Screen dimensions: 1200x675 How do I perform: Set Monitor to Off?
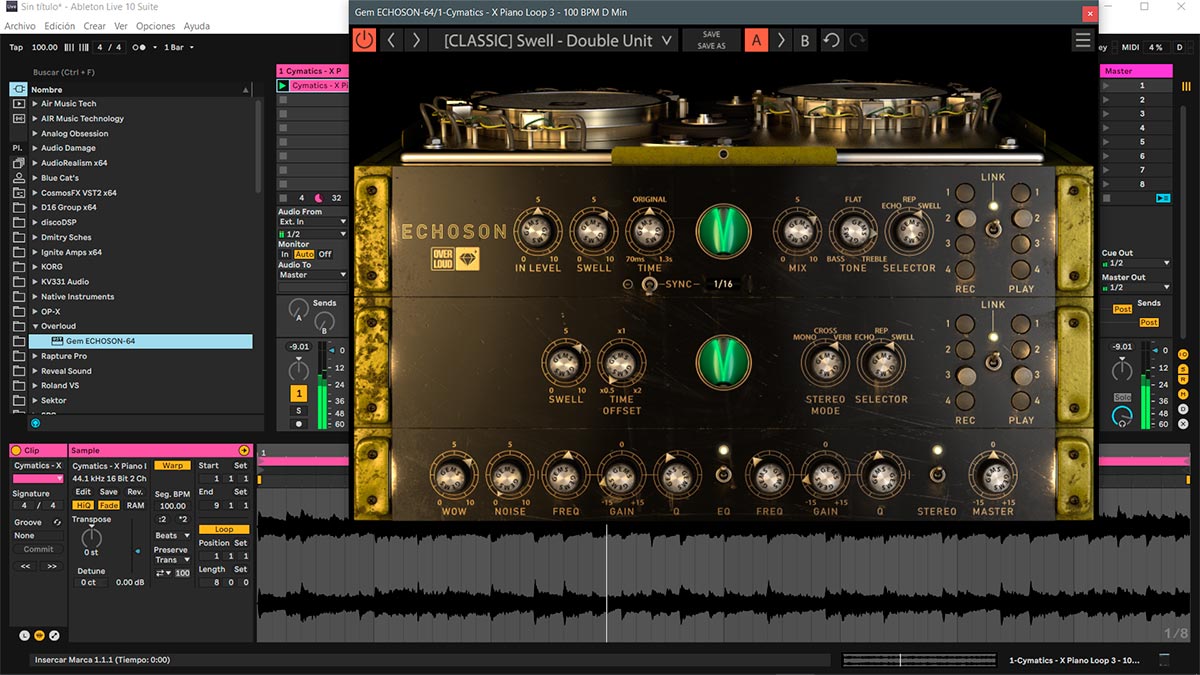[x=325, y=254]
